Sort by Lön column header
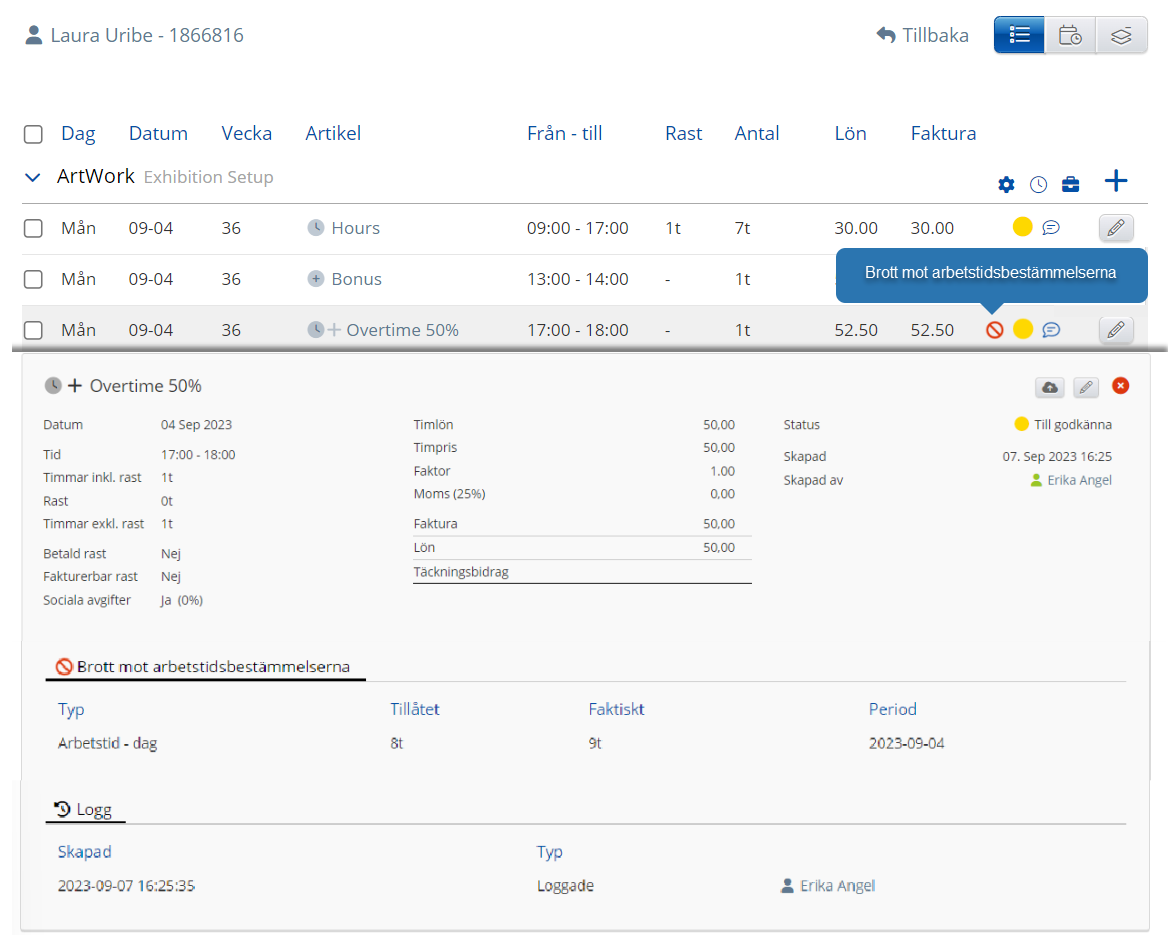The width and height of the screenshot is (1168, 935). click(x=851, y=133)
